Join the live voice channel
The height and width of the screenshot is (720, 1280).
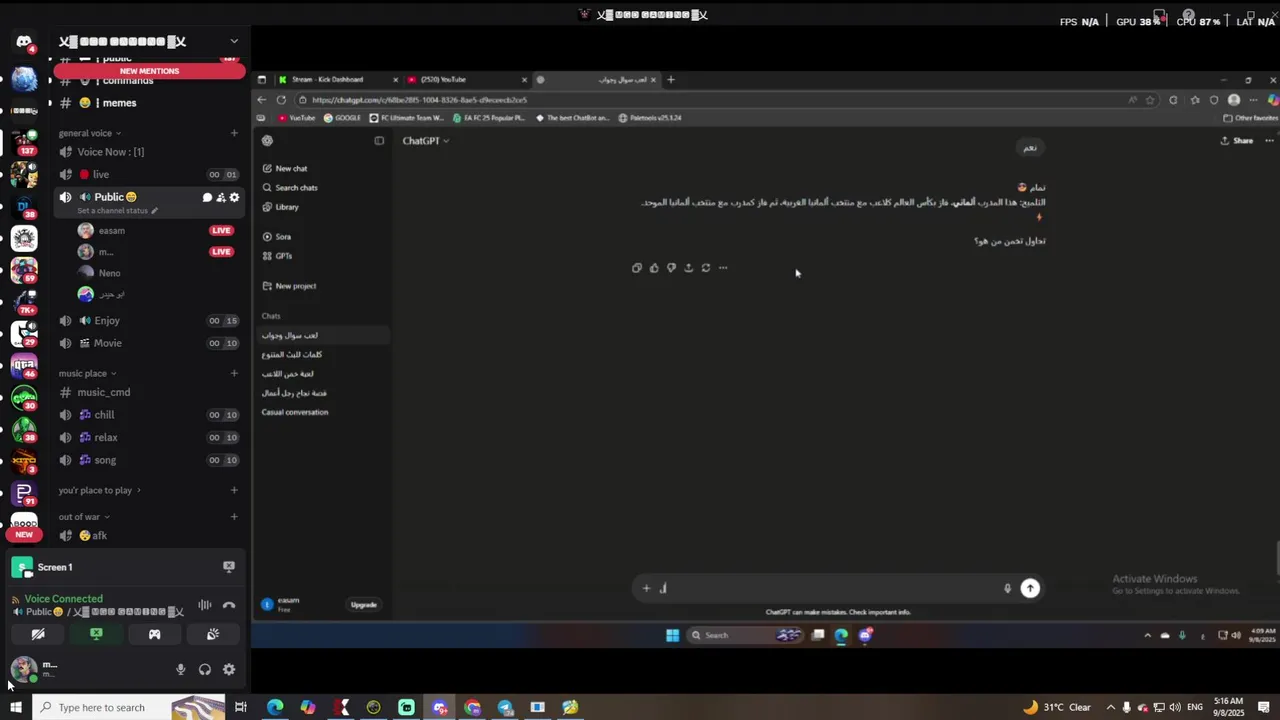pyautogui.click(x=149, y=174)
